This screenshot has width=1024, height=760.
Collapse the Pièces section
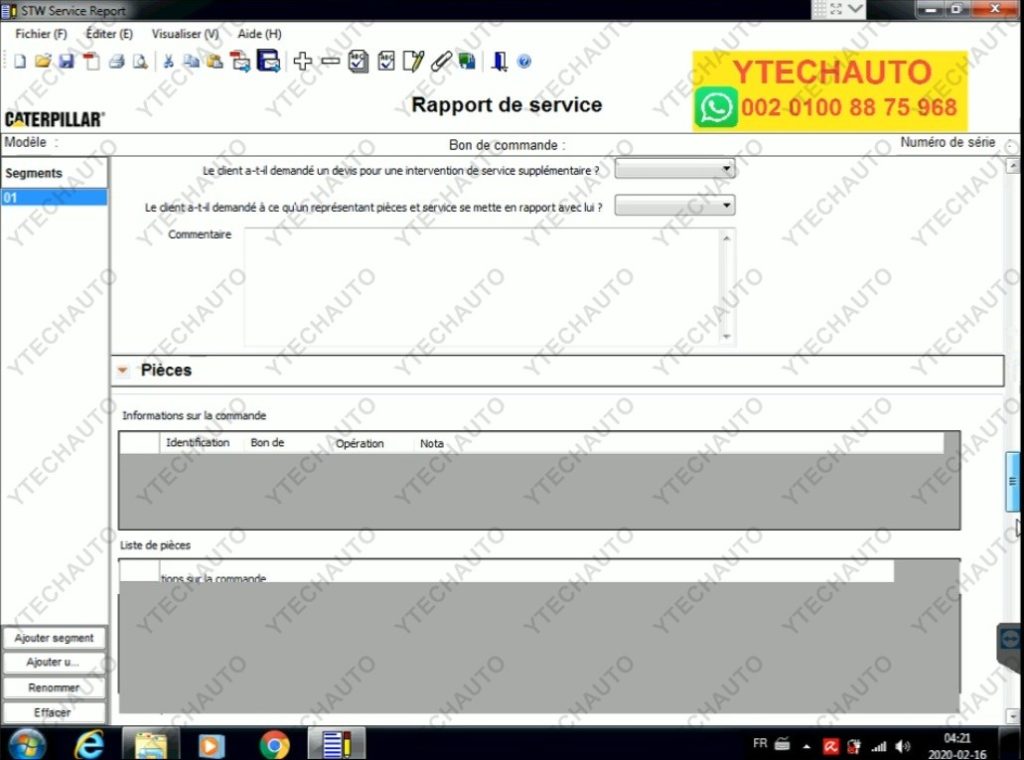(x=122, y=370)
